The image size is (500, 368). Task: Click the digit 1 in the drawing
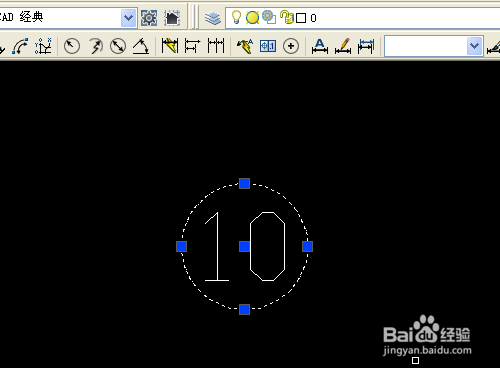coord(216,246)
